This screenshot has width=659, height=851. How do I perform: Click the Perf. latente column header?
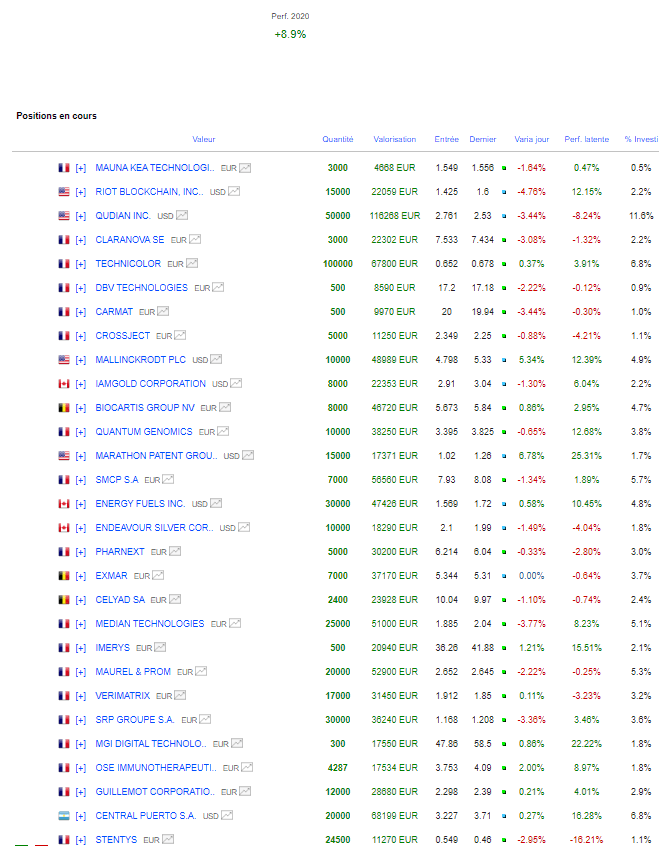click(586, 140)
